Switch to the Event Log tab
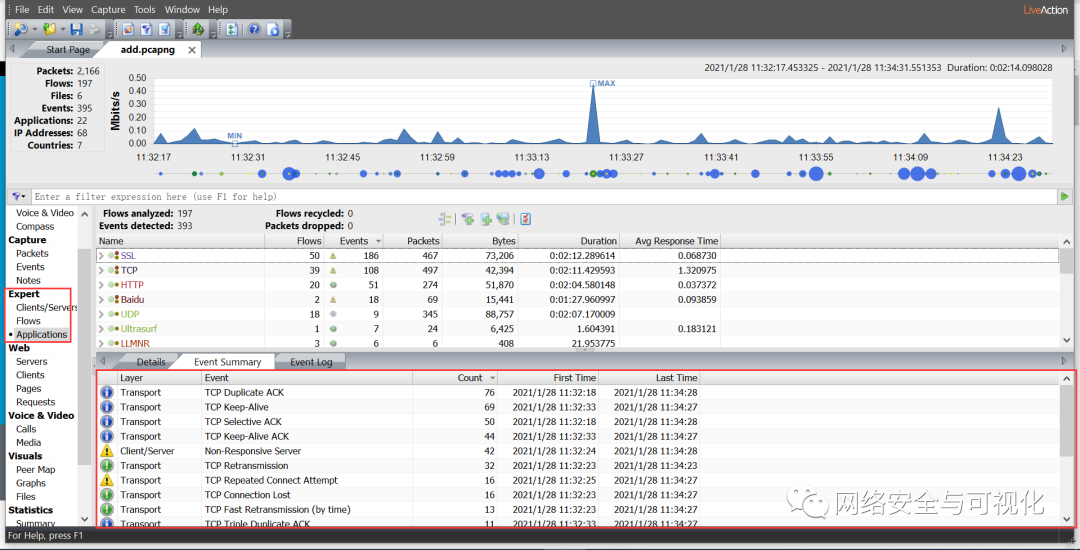This screenshot has width=1080, height=550. click(x=311, y=361)
